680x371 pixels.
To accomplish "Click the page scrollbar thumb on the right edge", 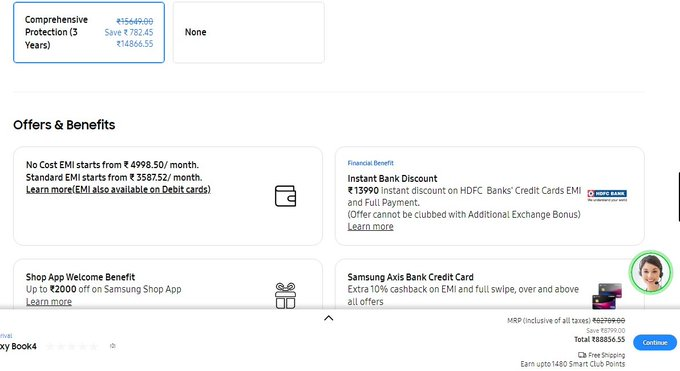I will 679,197.
